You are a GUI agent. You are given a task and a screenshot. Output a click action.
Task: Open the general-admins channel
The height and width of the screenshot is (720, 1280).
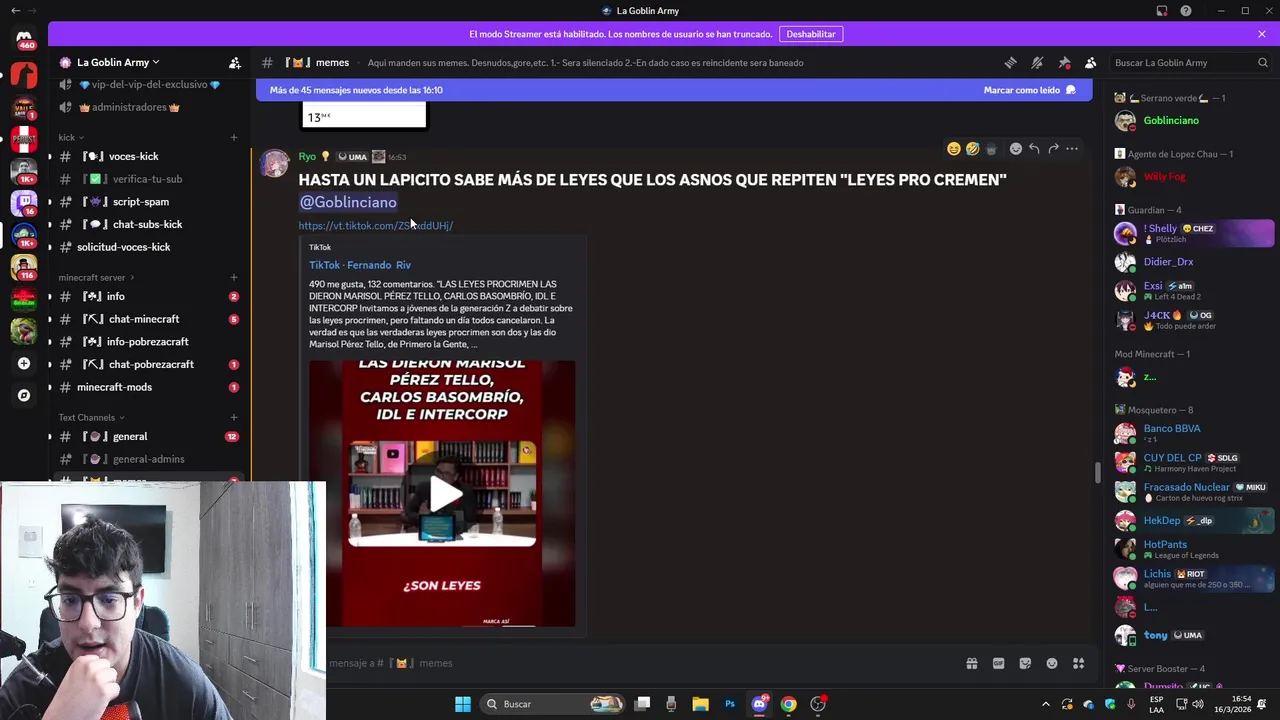click(148, 459)
